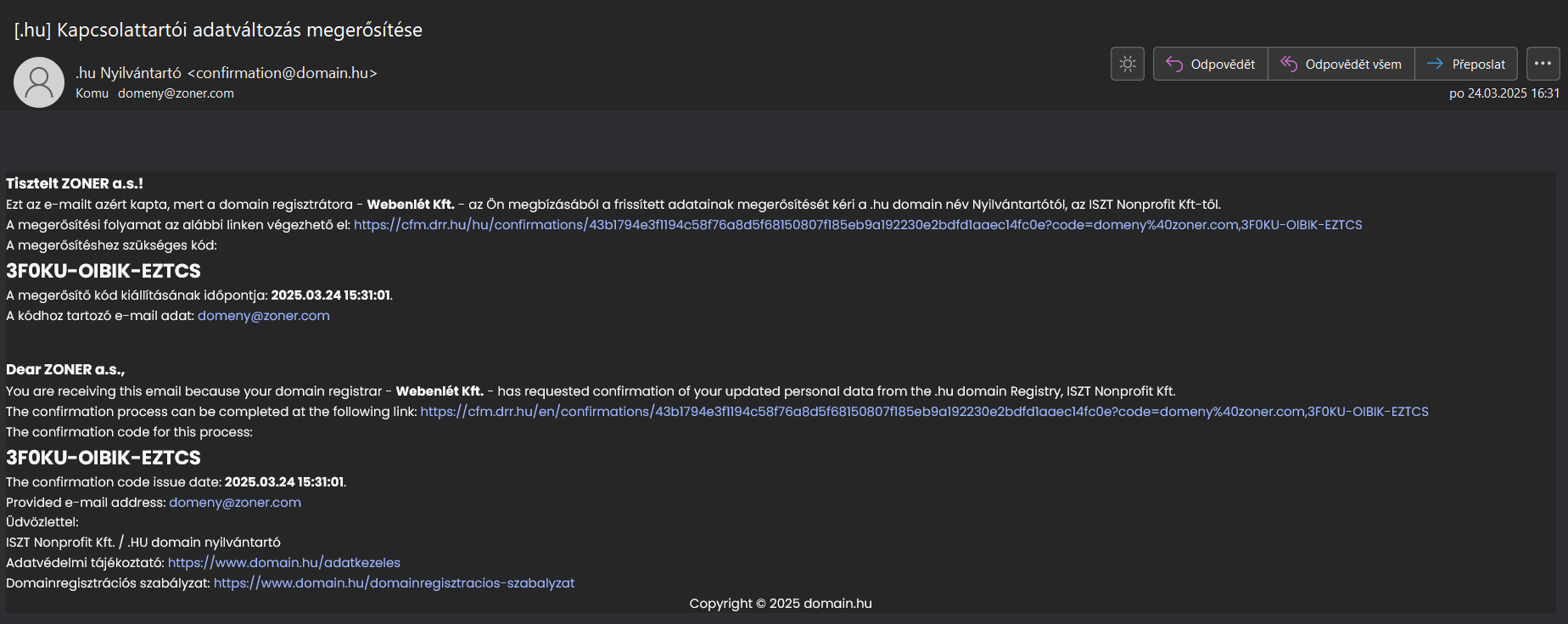The width and height of the screenshot is (1568, 624).
Task: Toggle the light/dark mode sun icon
Action: tap(1128, 64)
